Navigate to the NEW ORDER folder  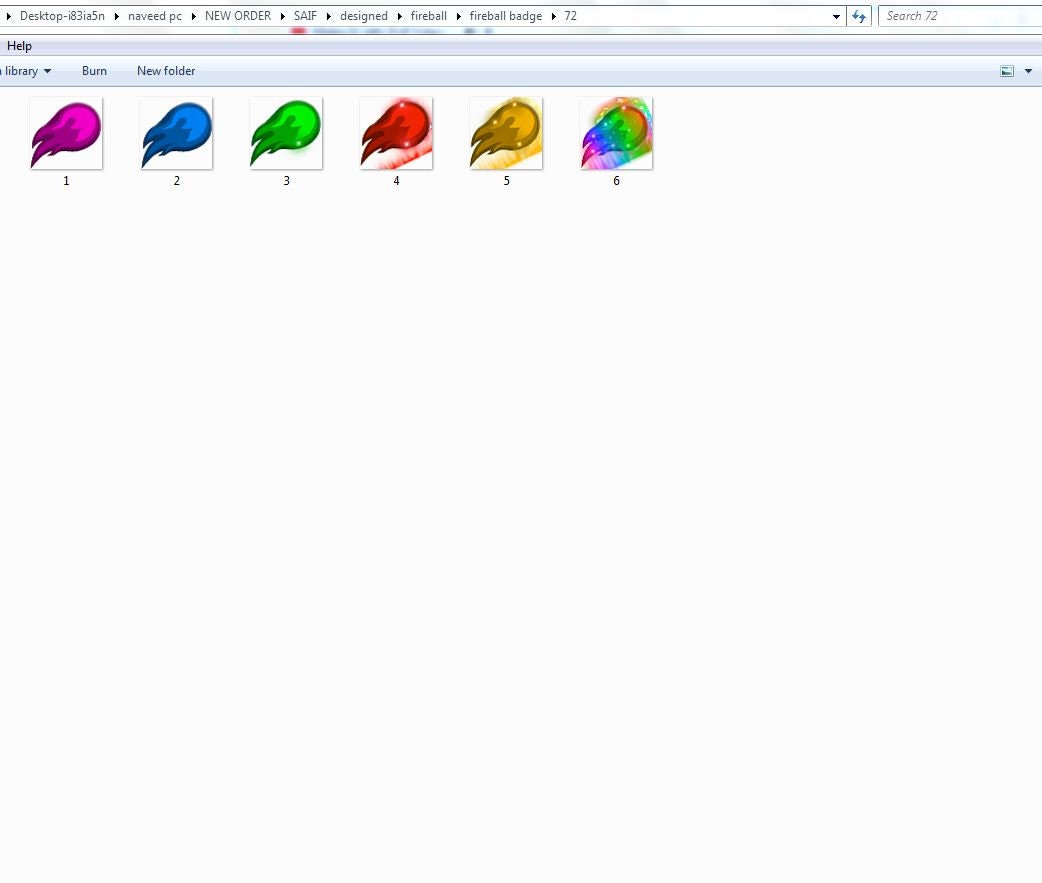click(x=238, y=16)
